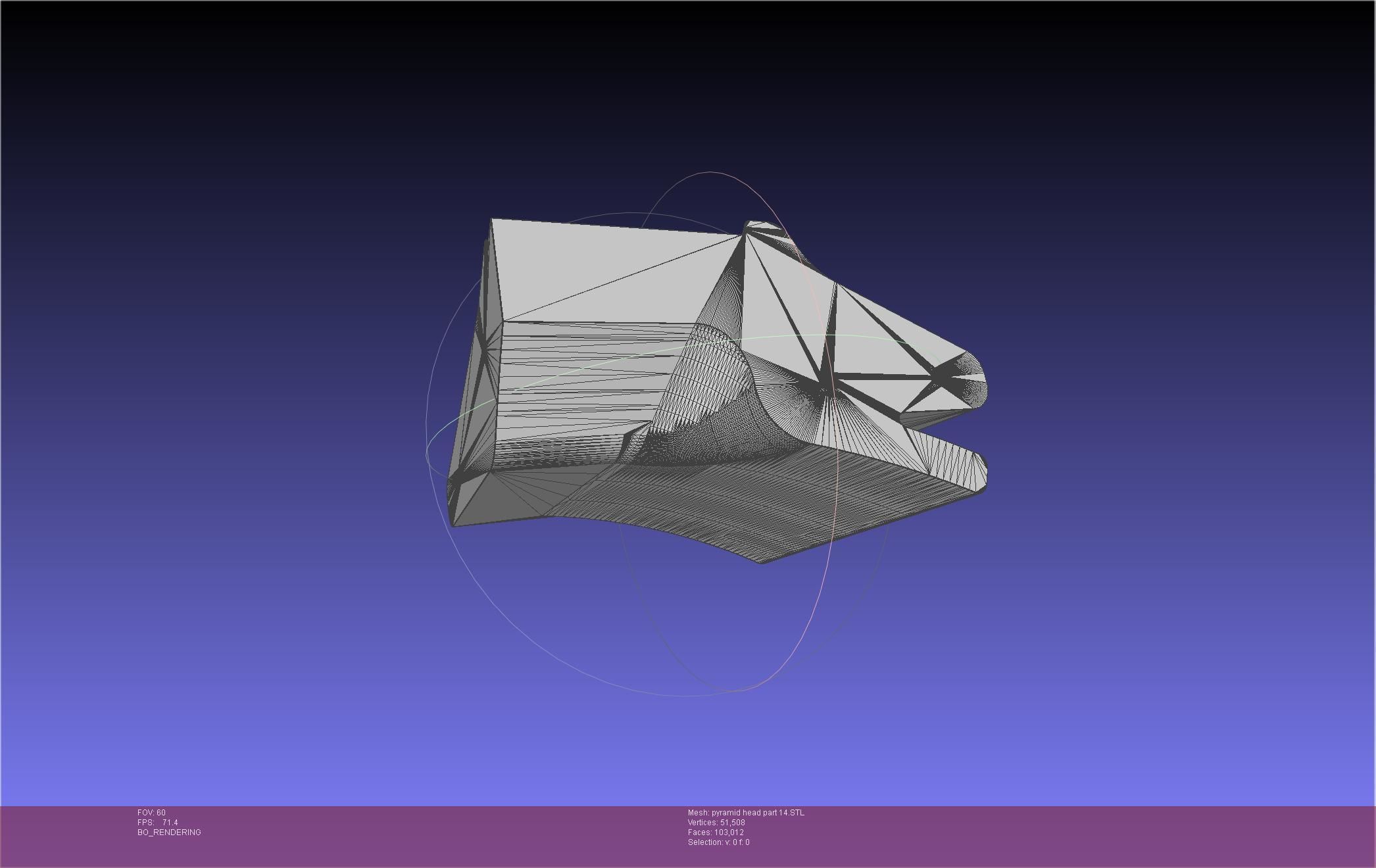Click the Selection: v: 0 f: 0 text
This screenshot has width=1376, height=868.
[718, 842]
